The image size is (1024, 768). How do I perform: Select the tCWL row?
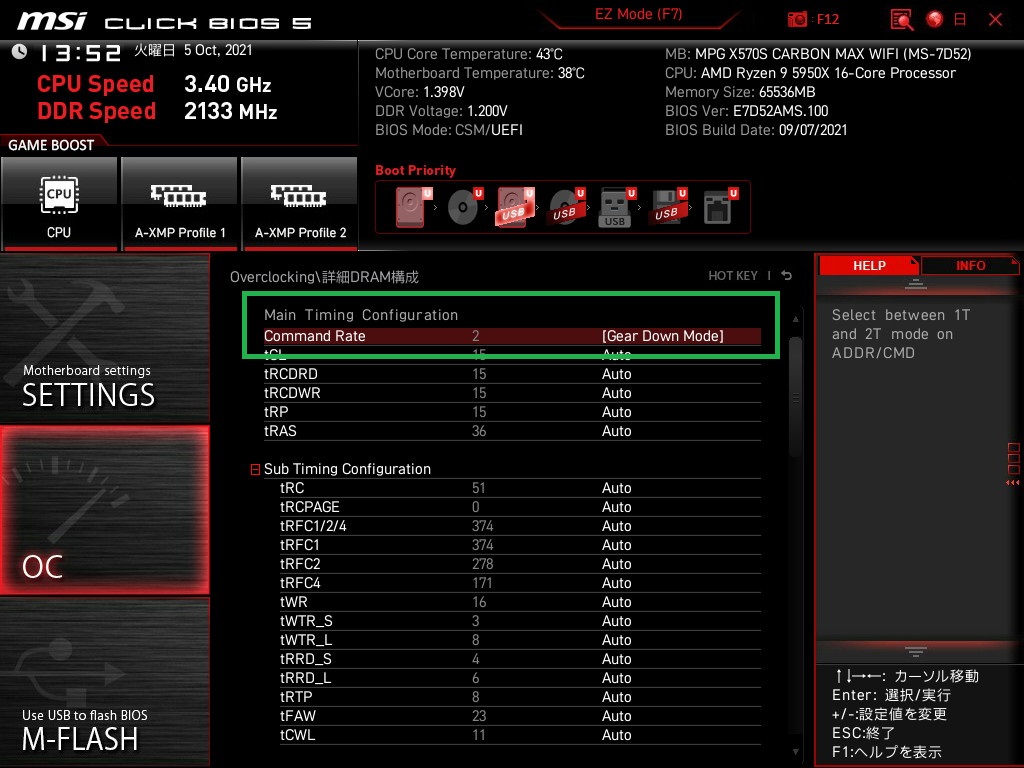pyautogui.click(x=520, y=735)
